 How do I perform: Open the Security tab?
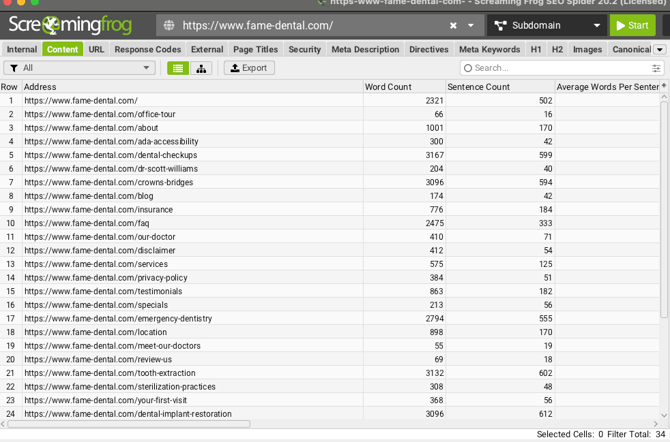[305, 49]
